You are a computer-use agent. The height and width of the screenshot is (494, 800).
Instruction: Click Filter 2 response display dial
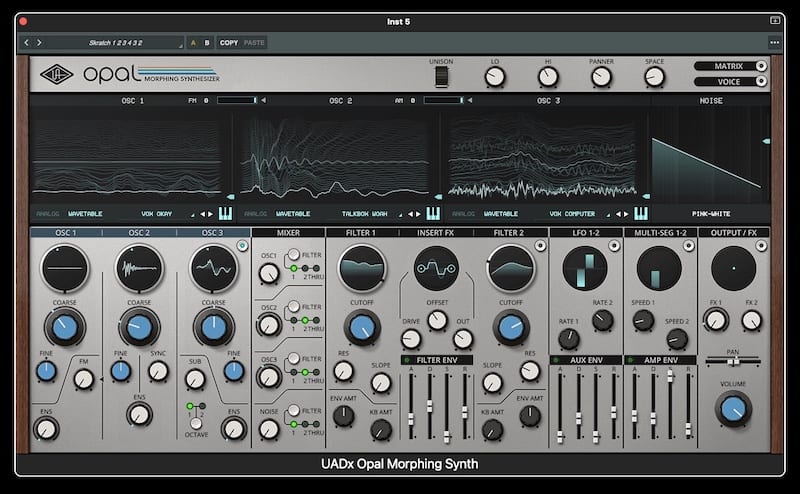[511, 268]
